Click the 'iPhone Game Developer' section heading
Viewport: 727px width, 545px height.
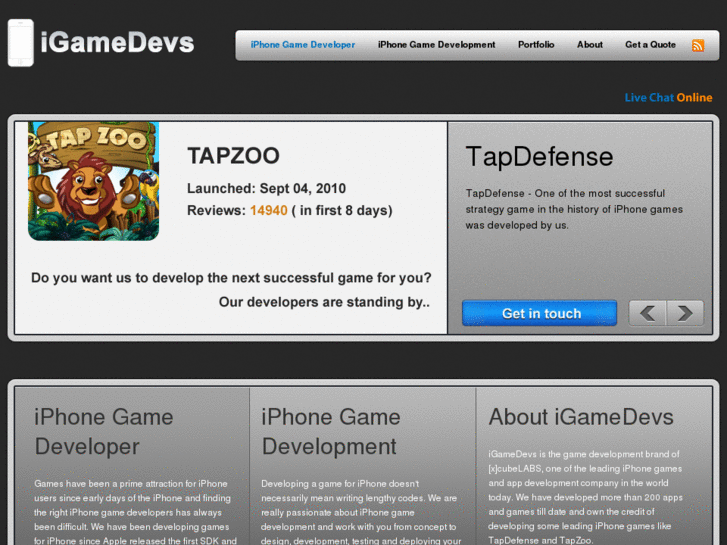click(x=104, y=432)
